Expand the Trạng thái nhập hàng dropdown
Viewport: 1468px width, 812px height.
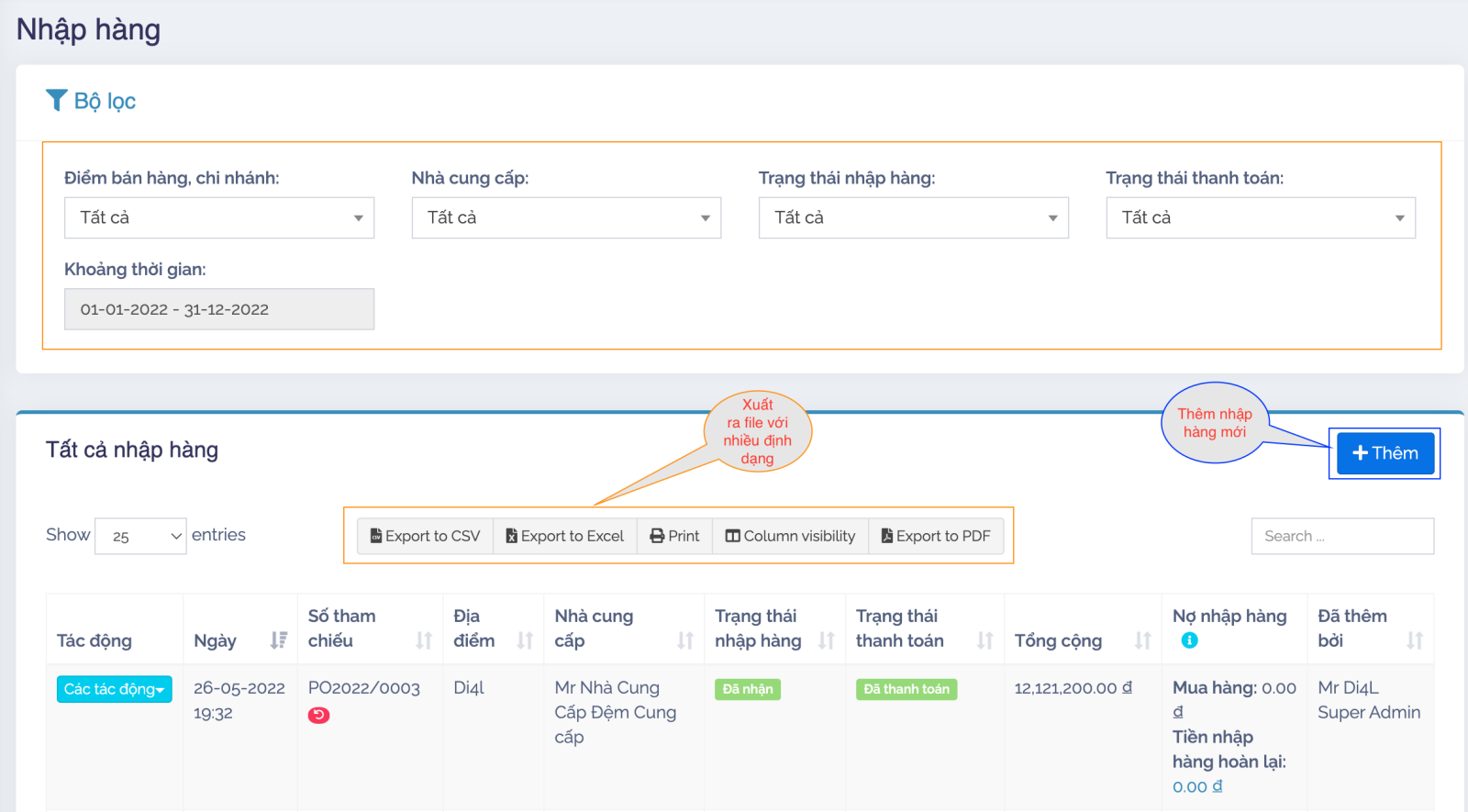pyautogui.click(x=913, y=217)
